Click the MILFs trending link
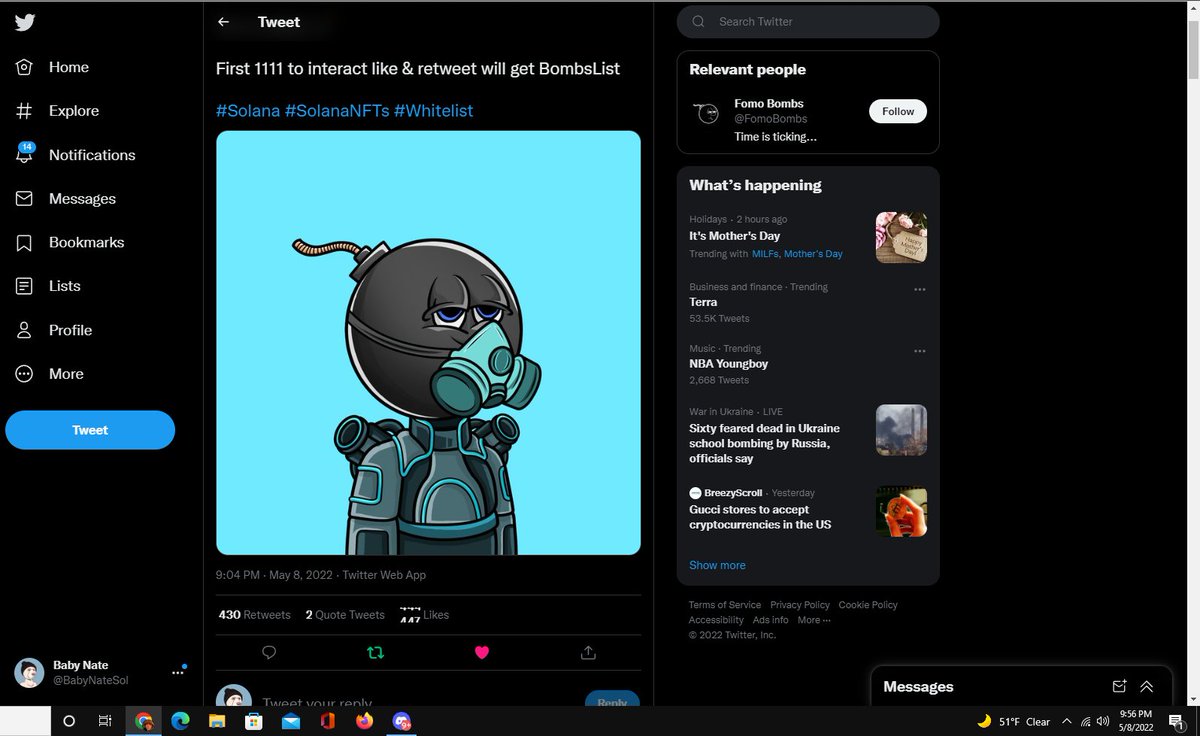 click(x=765, y=254)
